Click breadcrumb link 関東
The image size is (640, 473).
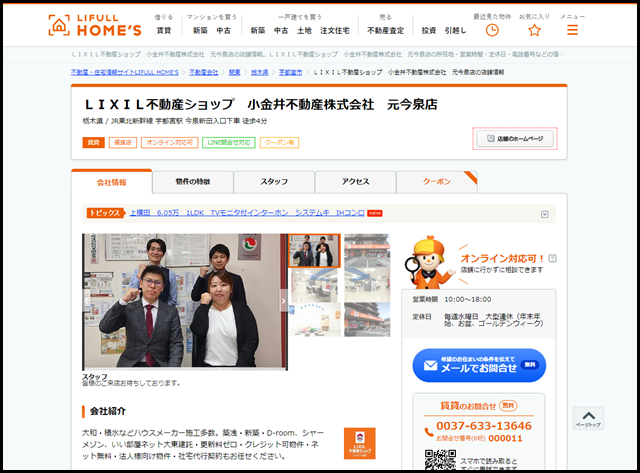[234, 72]
